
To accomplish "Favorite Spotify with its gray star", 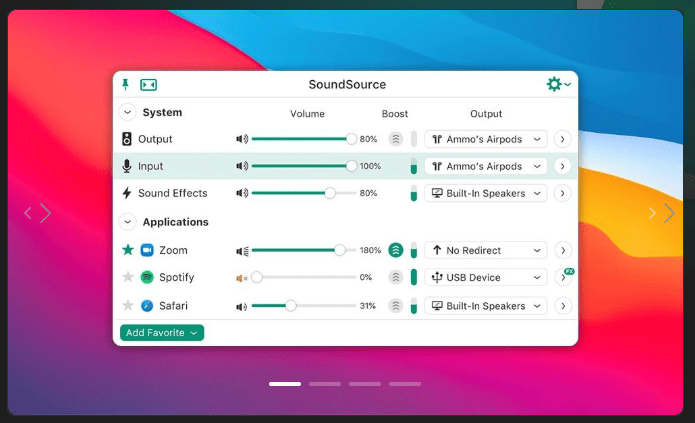I will 128,277.
